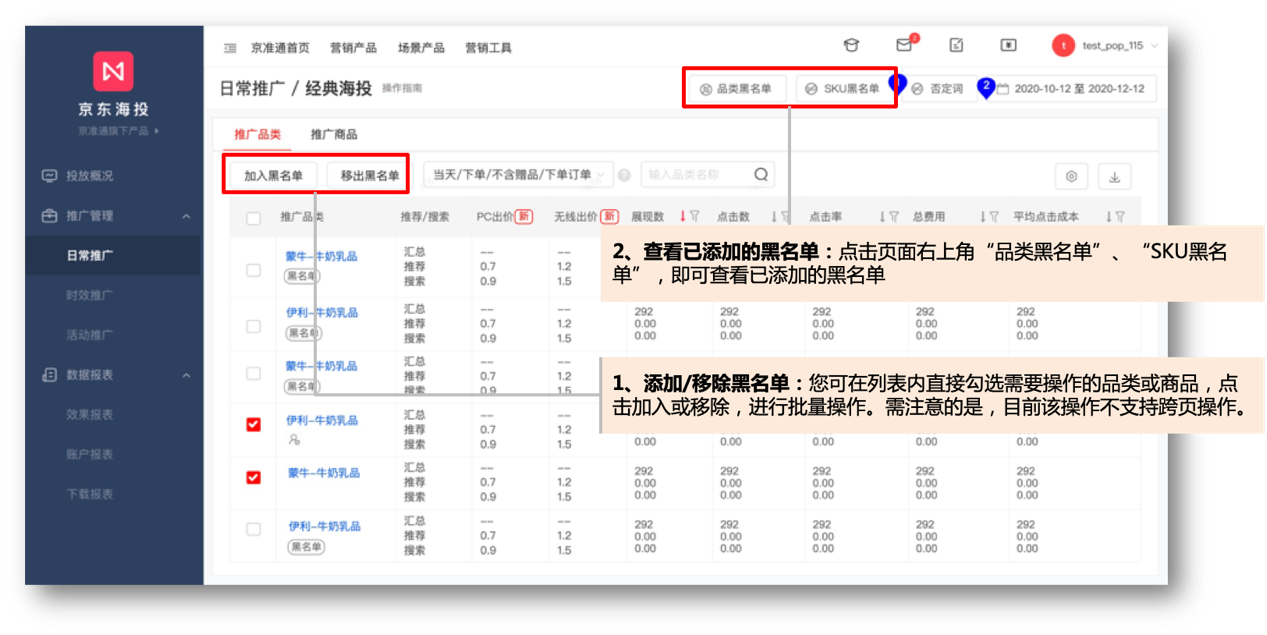Open the 营销产品 top menu
The height and width of the screenshot is (635, 1267).
point(353,48)
